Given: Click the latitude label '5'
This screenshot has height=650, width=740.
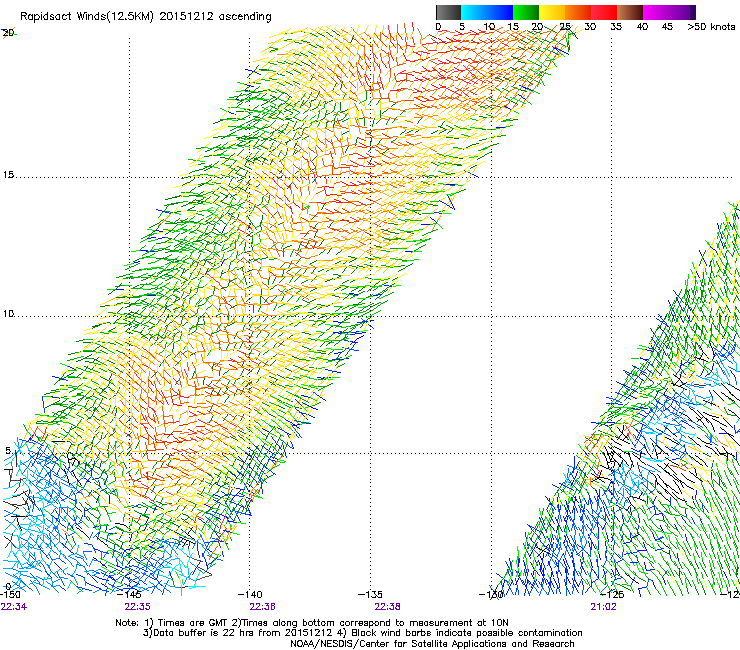Looking at the screenshot, I should tap(8, 450).
